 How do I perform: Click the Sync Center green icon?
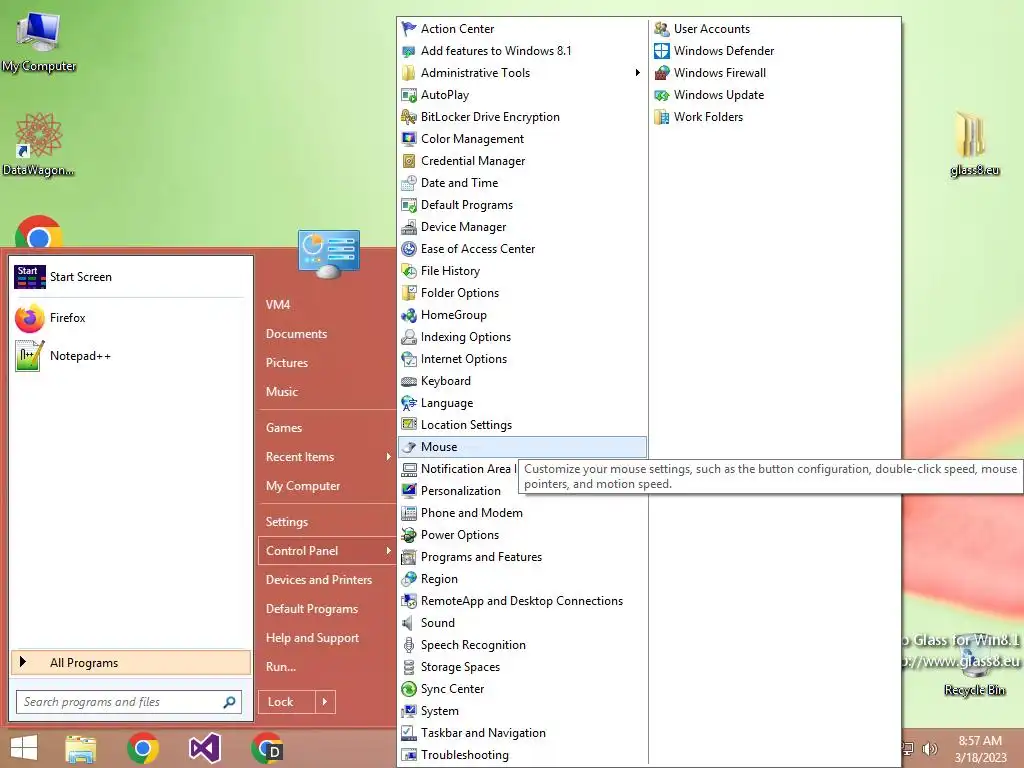tap(409, 689)
